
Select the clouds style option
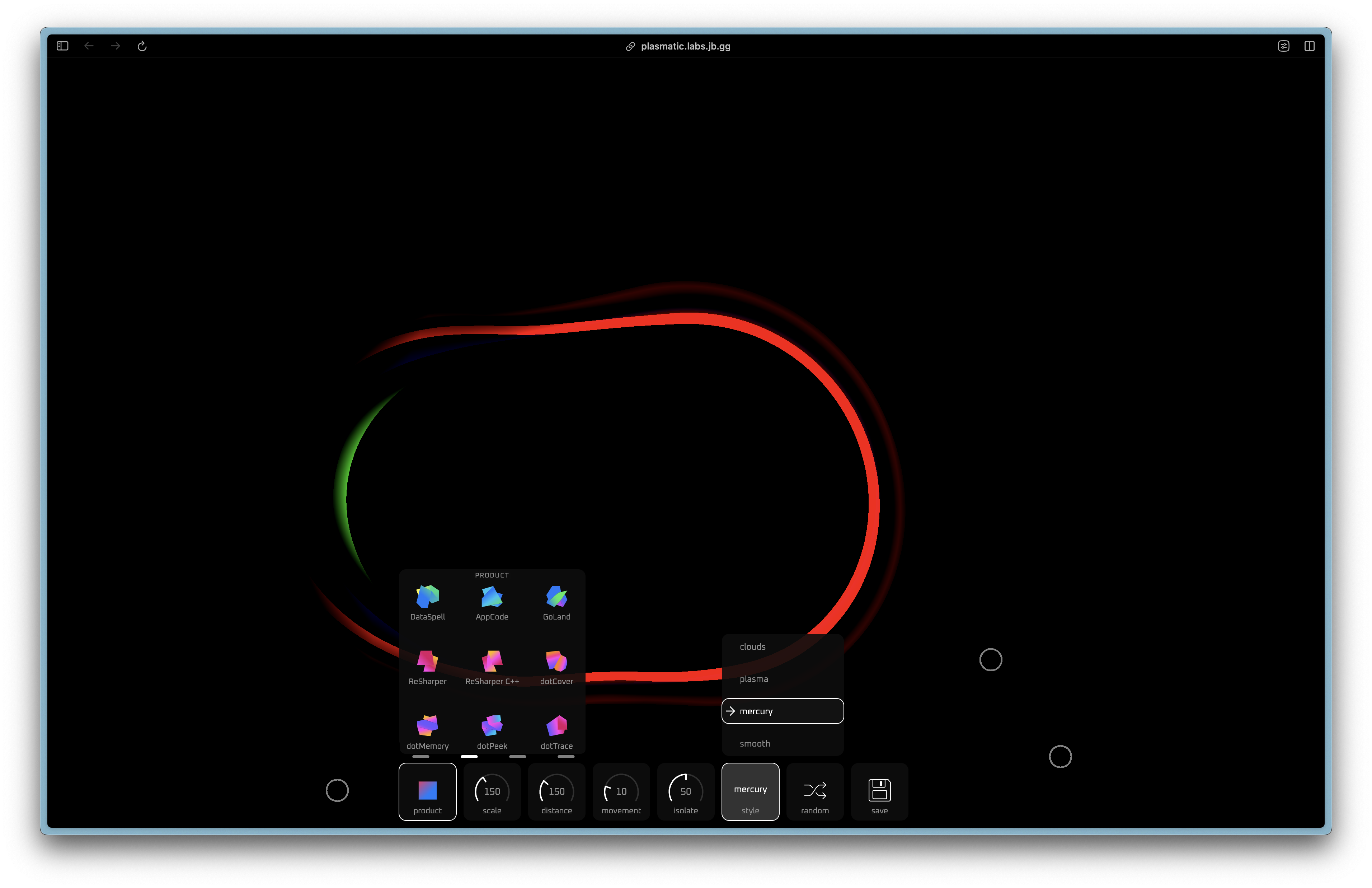tap(782, 646)
